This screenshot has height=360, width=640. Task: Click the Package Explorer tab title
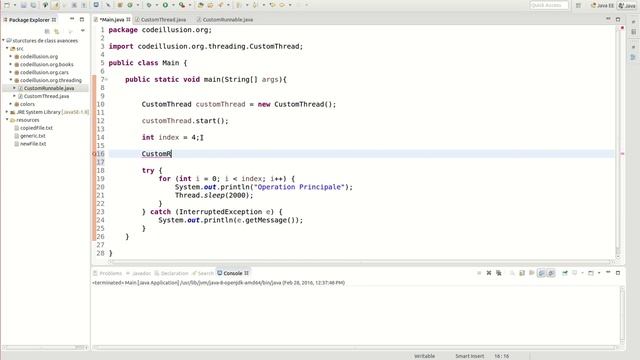(29, 20)
